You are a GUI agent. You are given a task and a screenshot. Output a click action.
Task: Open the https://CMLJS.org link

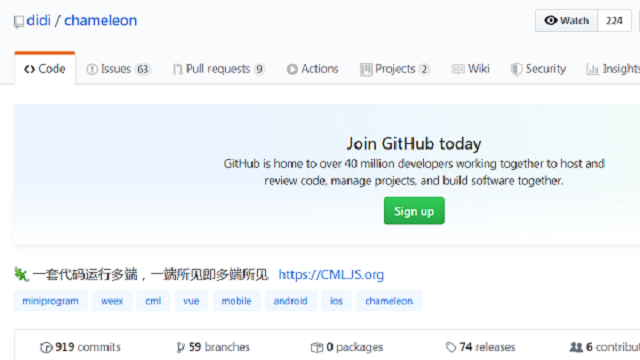(x=331, y=274)
